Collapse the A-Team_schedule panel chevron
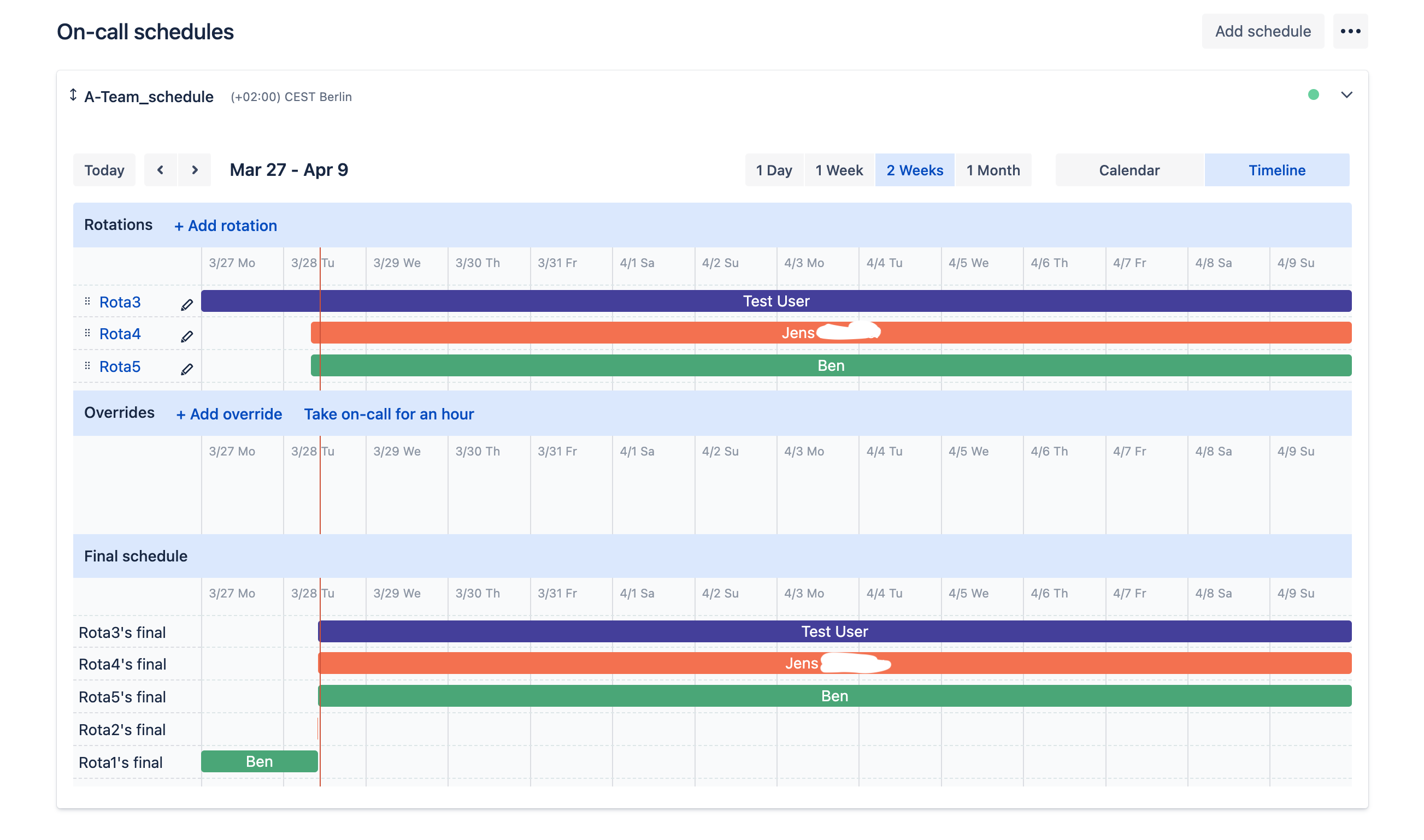The image size is (1424, 840). (x=1347, y=95)
